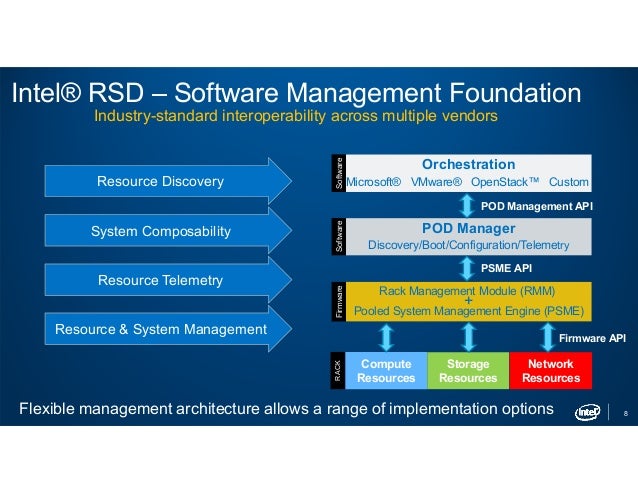
Task: Click Discovery/Boot/Configuration/Telemetry text
Action: tap(468, 245)
